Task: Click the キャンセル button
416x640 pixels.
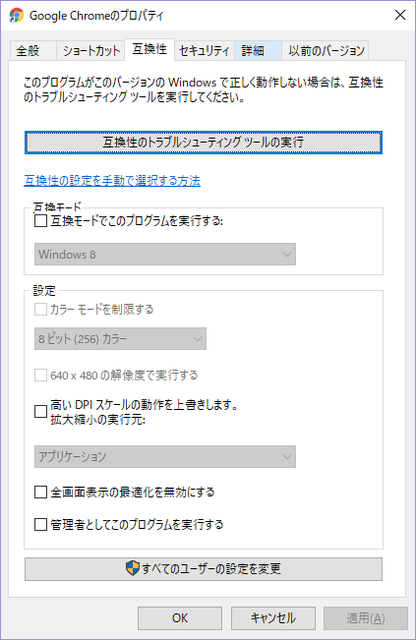Action: click(x=273, y=618)
